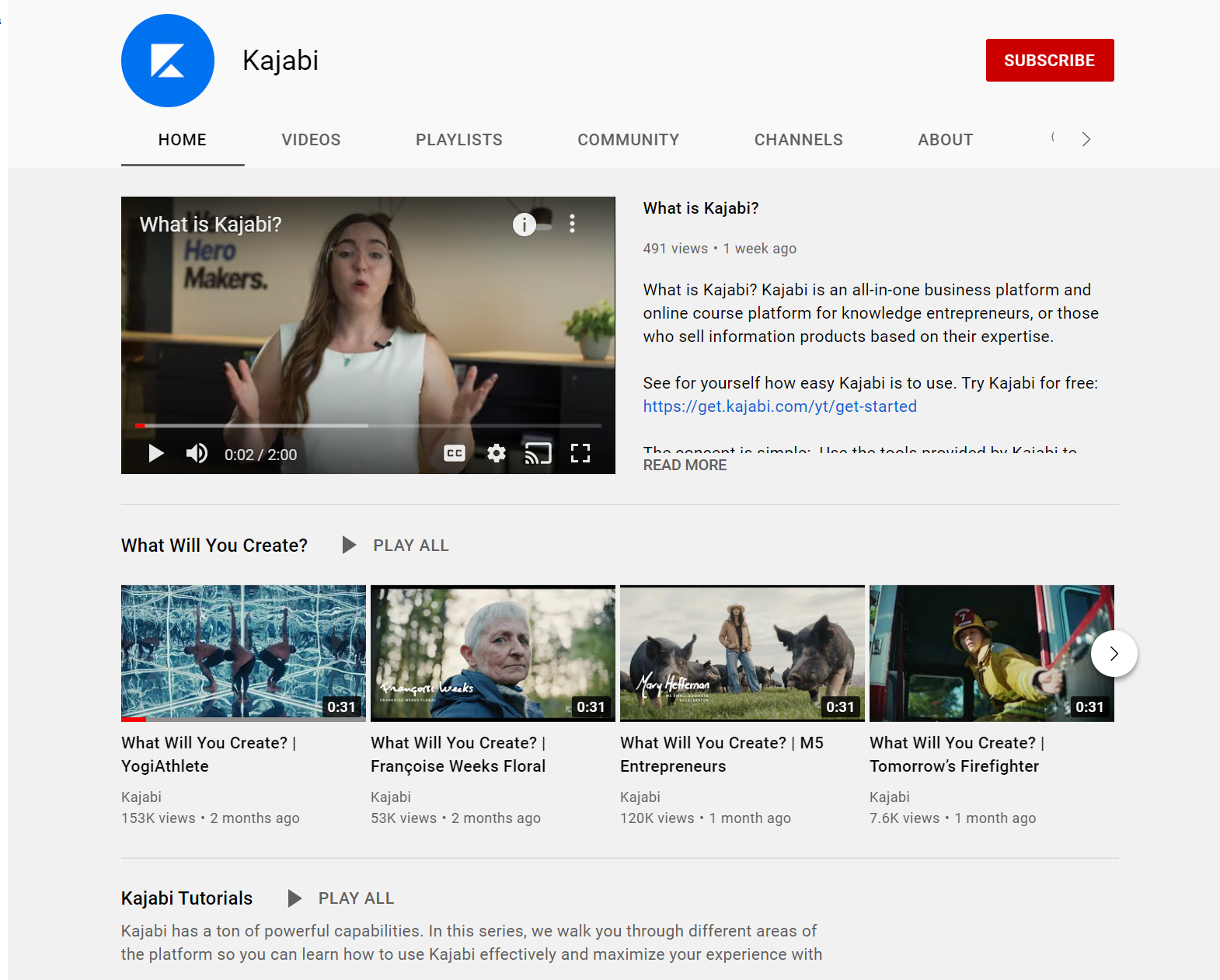Open the HOME tab
Image resolution: width=1220 pixels, height=980 pixels.
[x=183, y=140]
